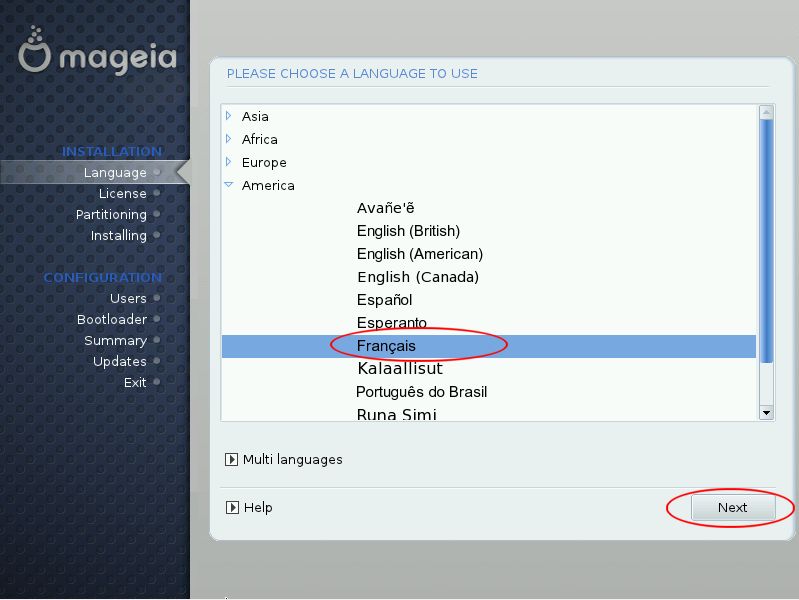Image resolution: width=799 pixels, height=600 pixels.
Task: Click the Installing step in sidebar
Action: (119, 236)
